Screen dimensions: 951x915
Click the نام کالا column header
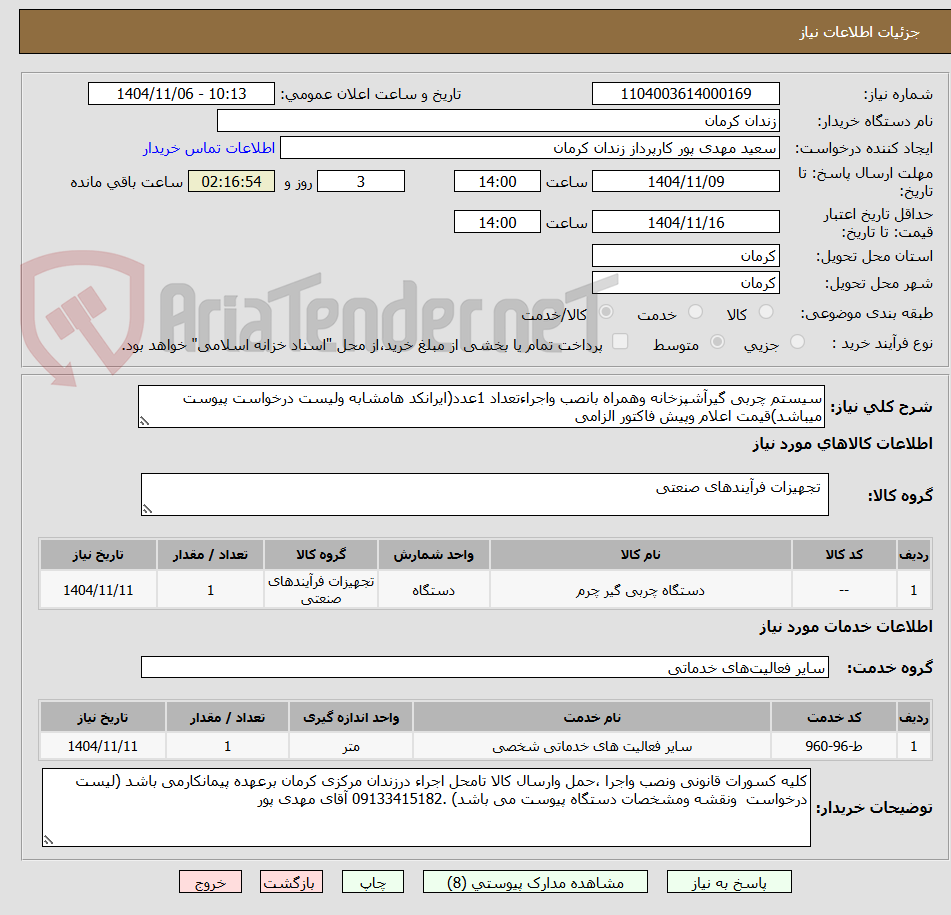(640, 555)
